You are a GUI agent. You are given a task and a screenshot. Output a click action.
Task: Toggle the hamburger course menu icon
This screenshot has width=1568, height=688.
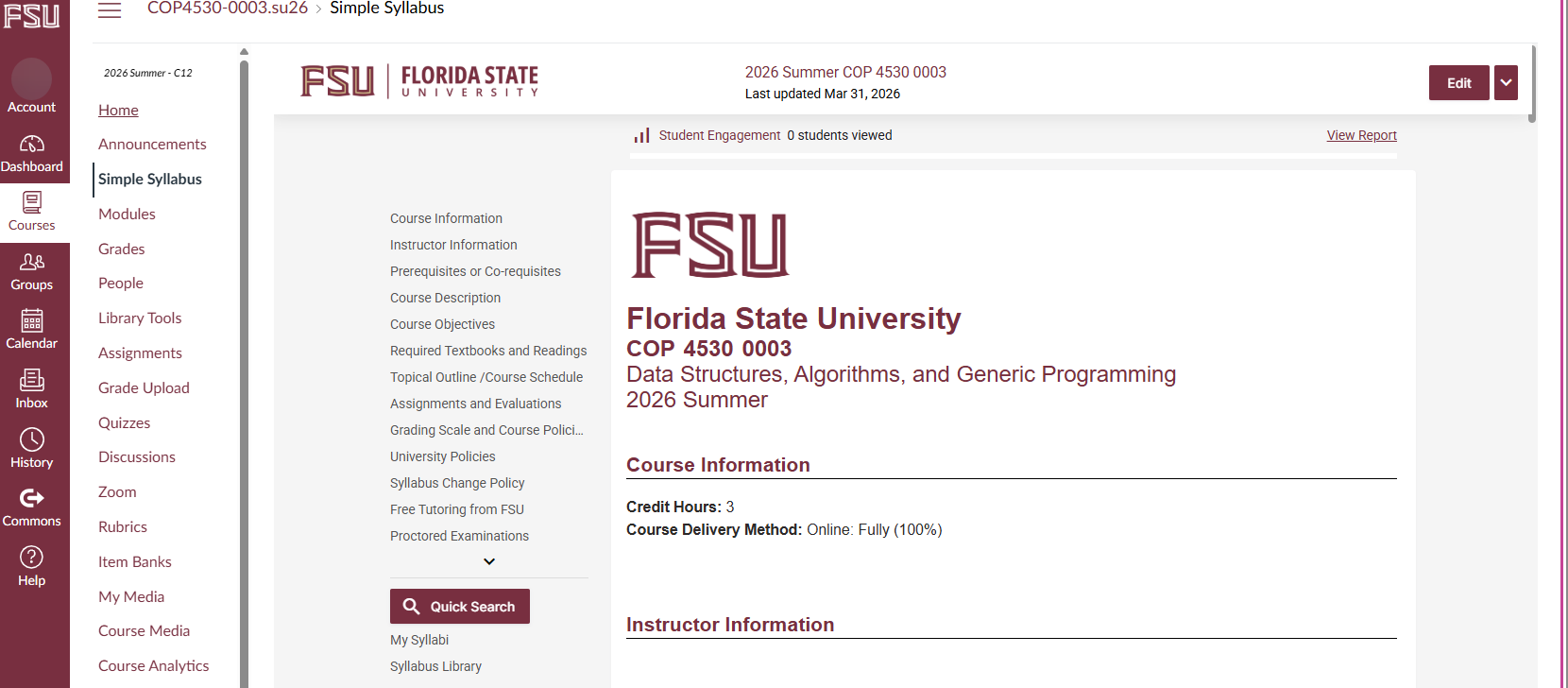[x=110, y=9]
